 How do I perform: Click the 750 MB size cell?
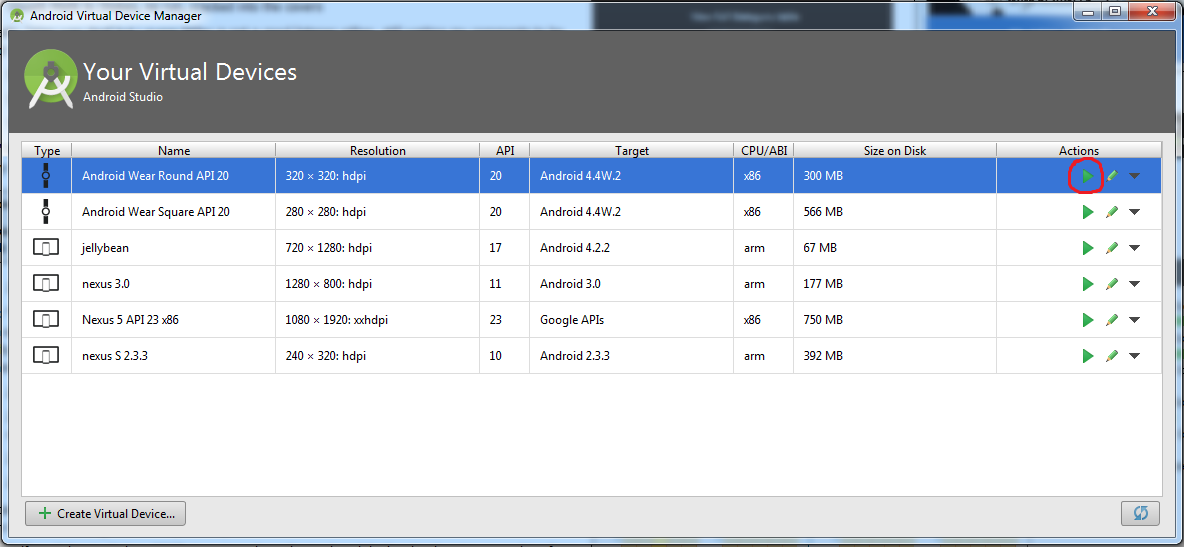[895, 320]
